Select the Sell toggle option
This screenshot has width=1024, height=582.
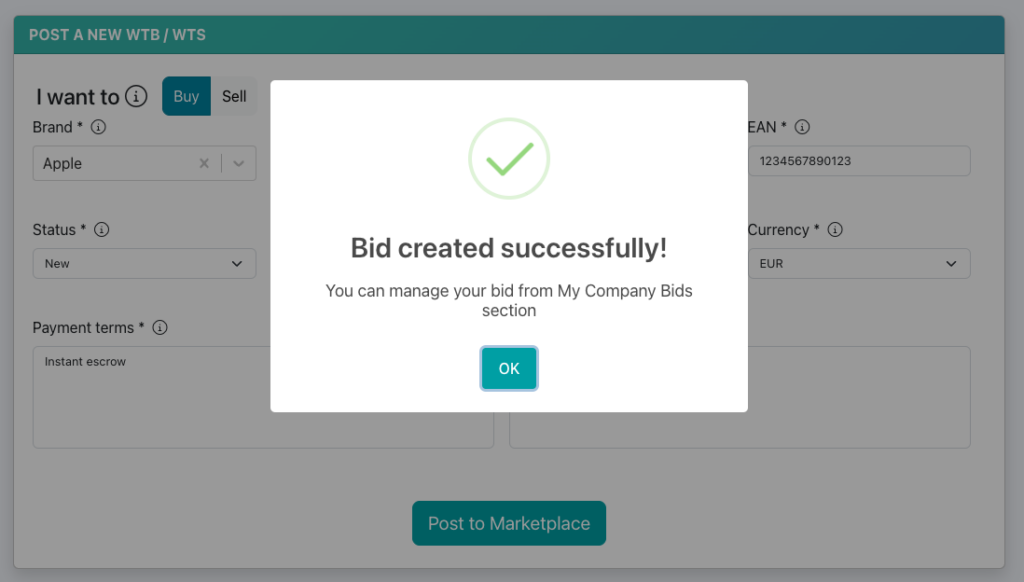click(234, 96)
